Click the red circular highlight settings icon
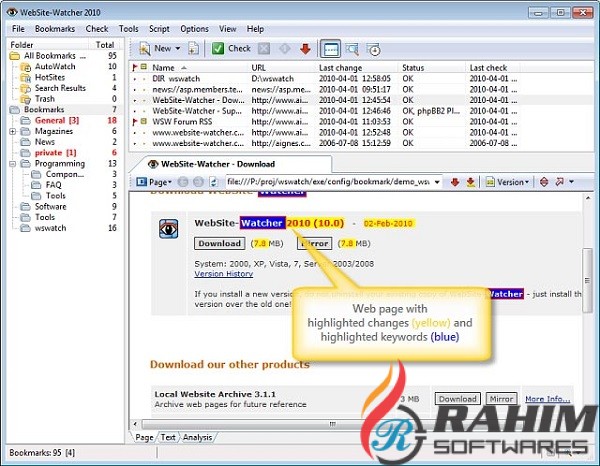Screen dimensions: 600x466 click(x=544, y=182)
